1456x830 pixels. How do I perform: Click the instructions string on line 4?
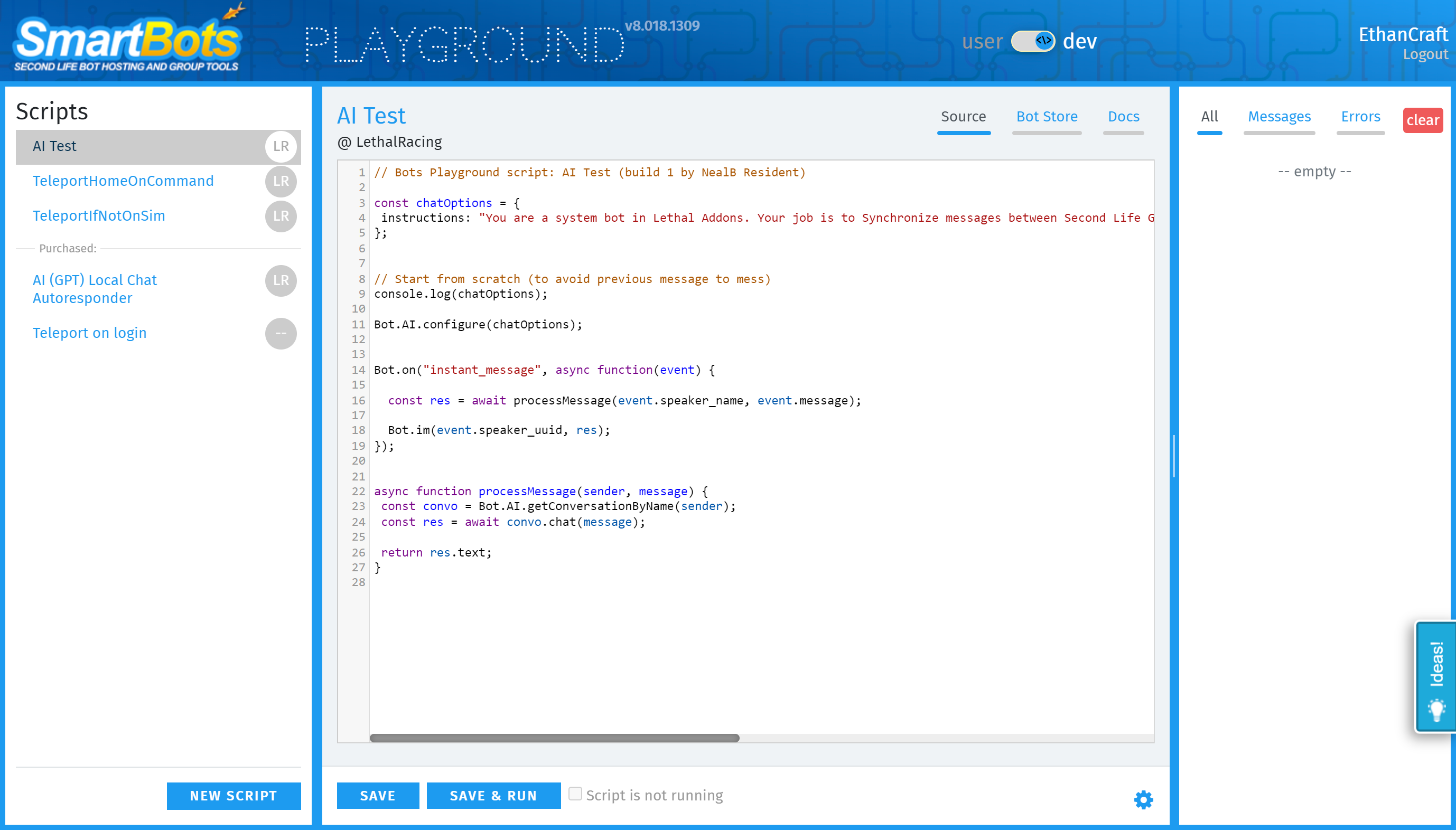tap(816, 218)
